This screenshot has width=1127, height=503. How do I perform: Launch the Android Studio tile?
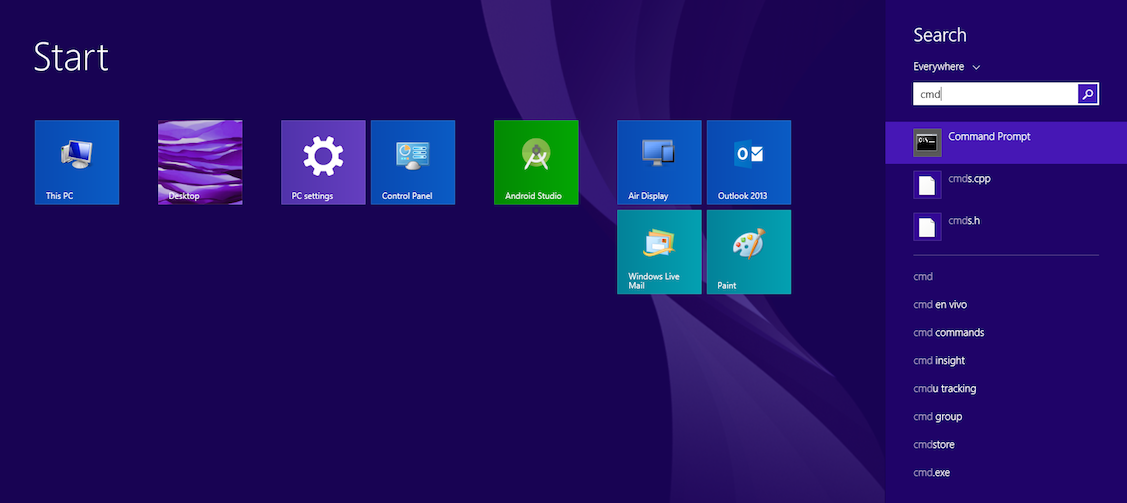click(x=536, y=162)
